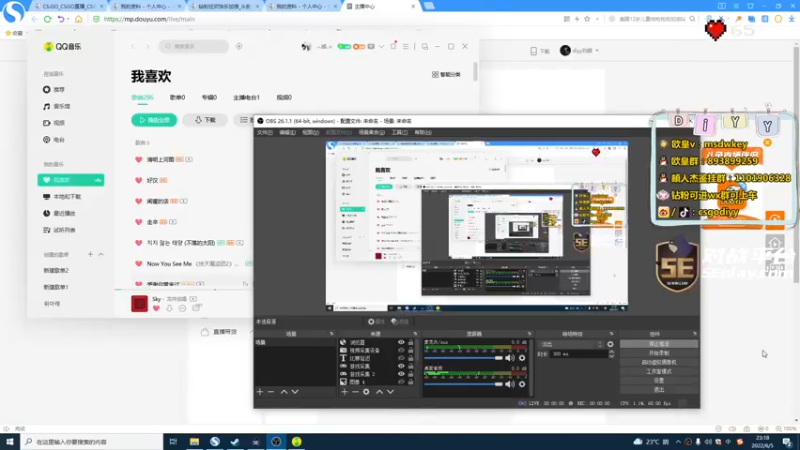This screenshot has width=800, height=450.
Task: Open 试听列表 in QQ音乐 sidebar
Action: [x=59, y=230]
